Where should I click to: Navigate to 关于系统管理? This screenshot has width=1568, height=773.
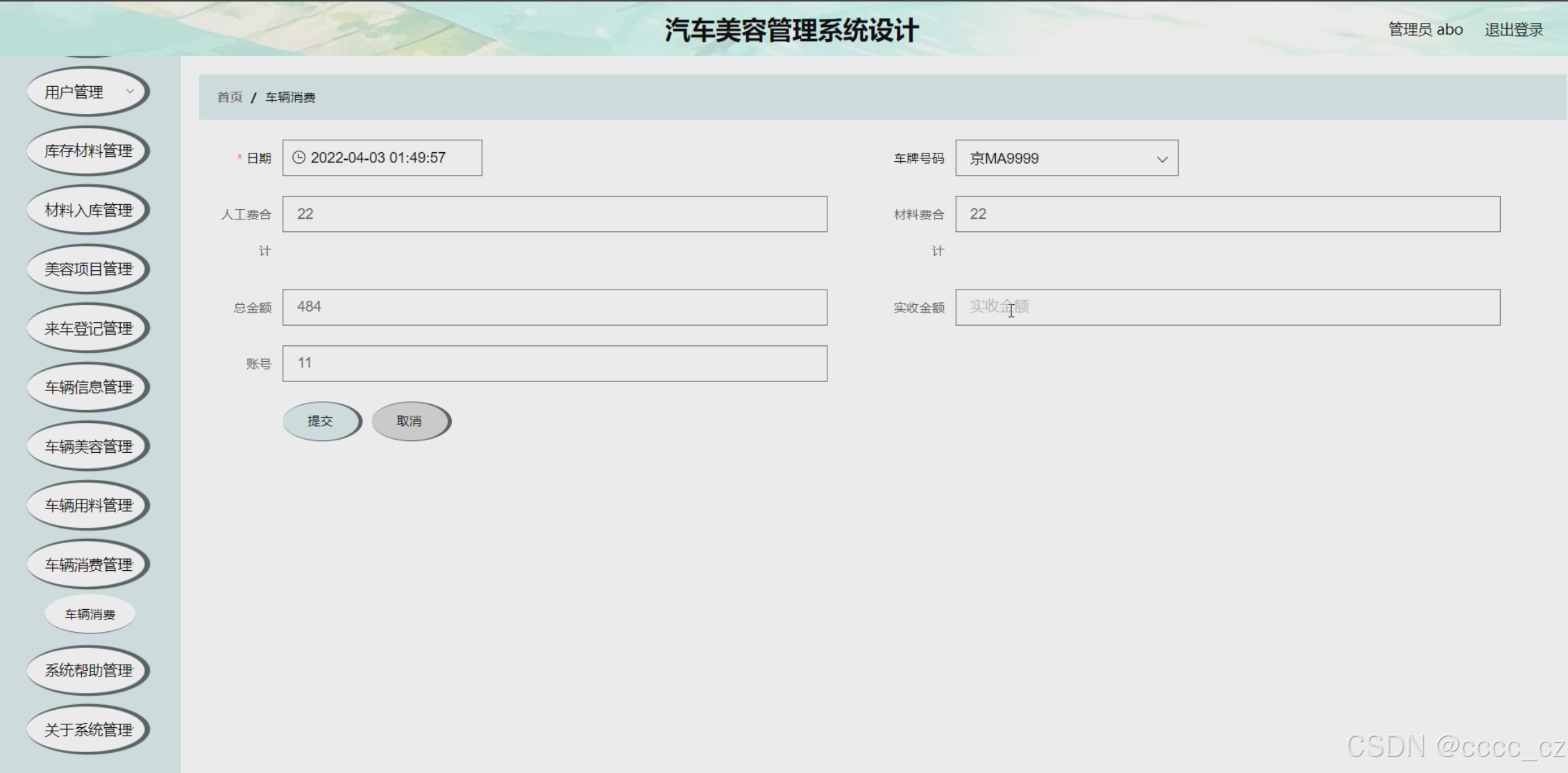click(87, 729)
